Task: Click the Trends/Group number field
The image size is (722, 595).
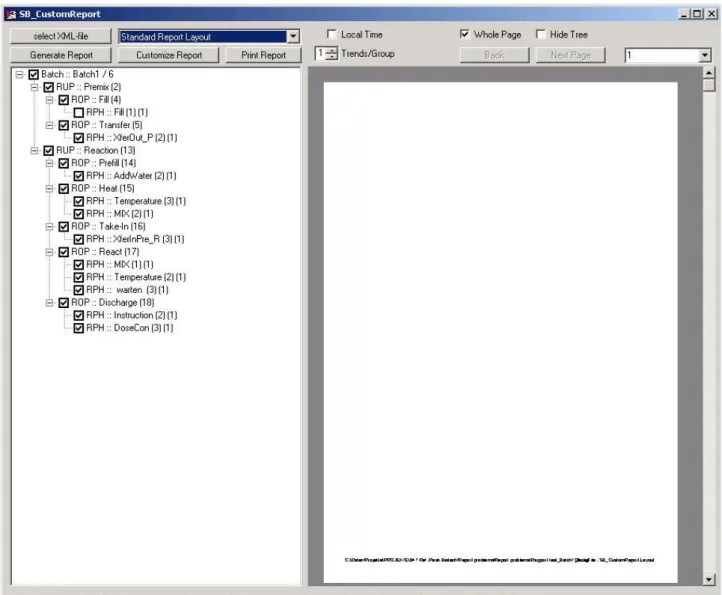Action: click(320, 54)
